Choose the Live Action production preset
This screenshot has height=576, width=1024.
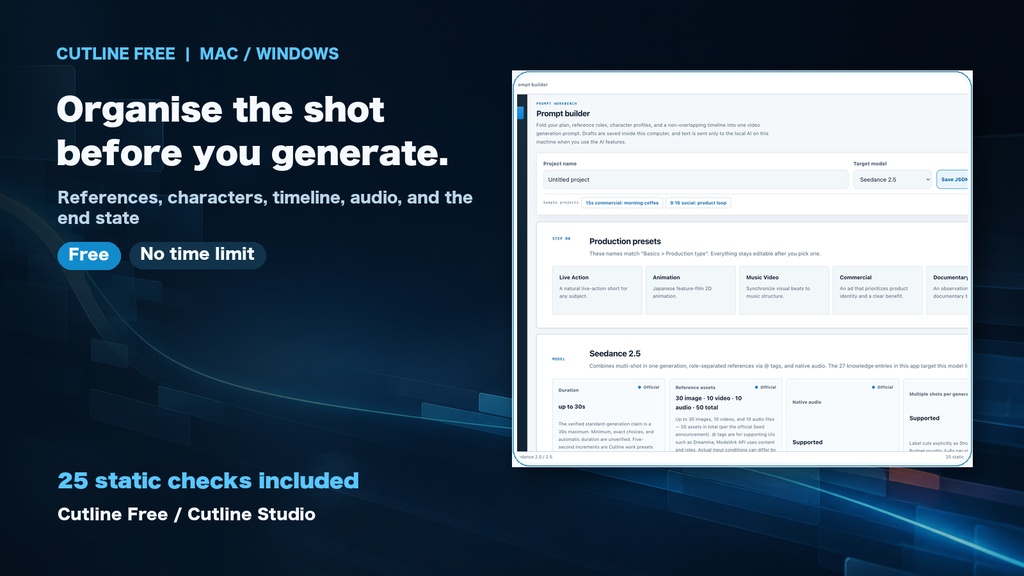point(597,290)
